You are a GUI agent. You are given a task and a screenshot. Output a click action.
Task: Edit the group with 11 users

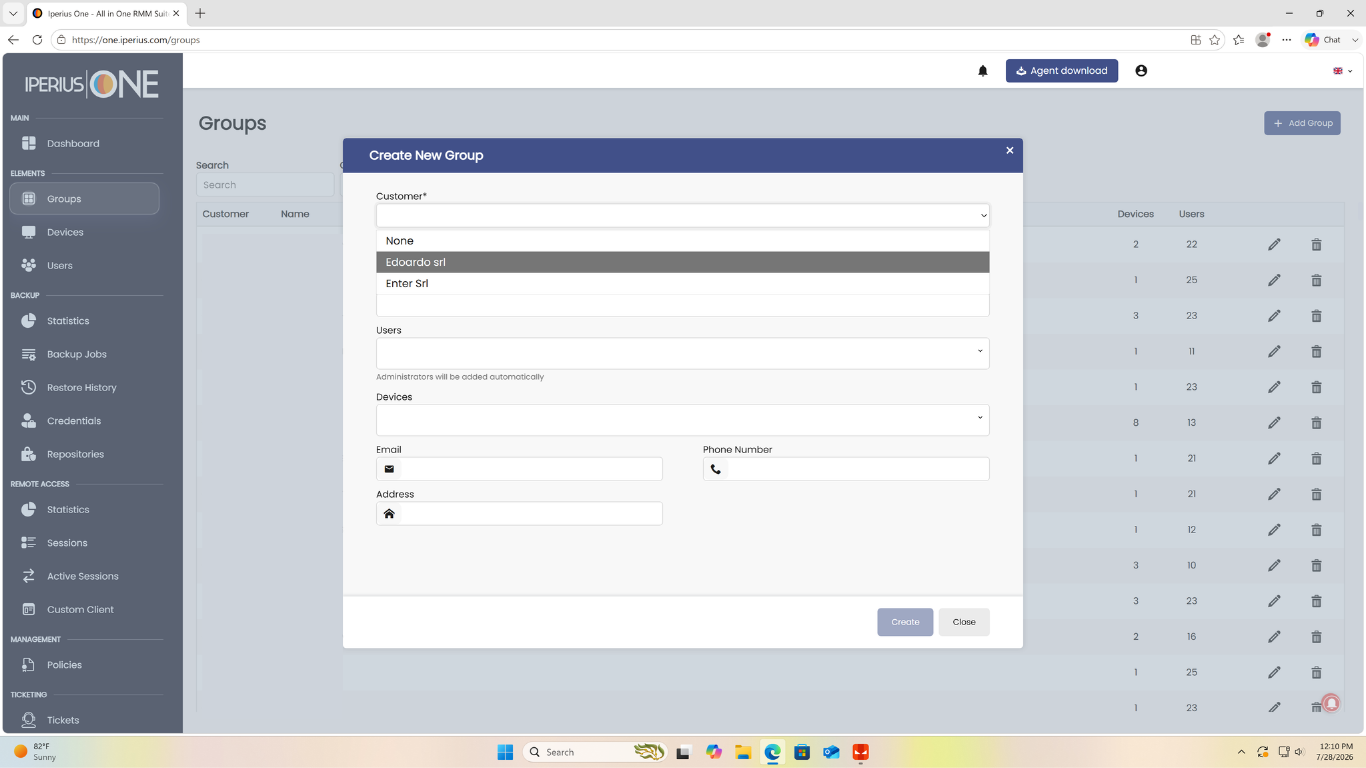[1274, 352]
